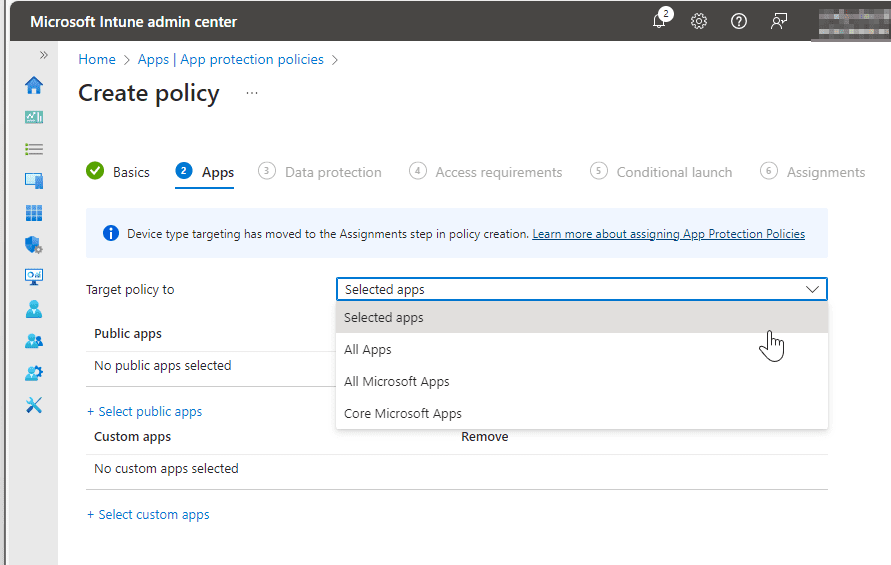Open the Reports monitor icon in sidebar
This screenshot has height=565, width=891.
pyautogui.click(x=34, y=277)
